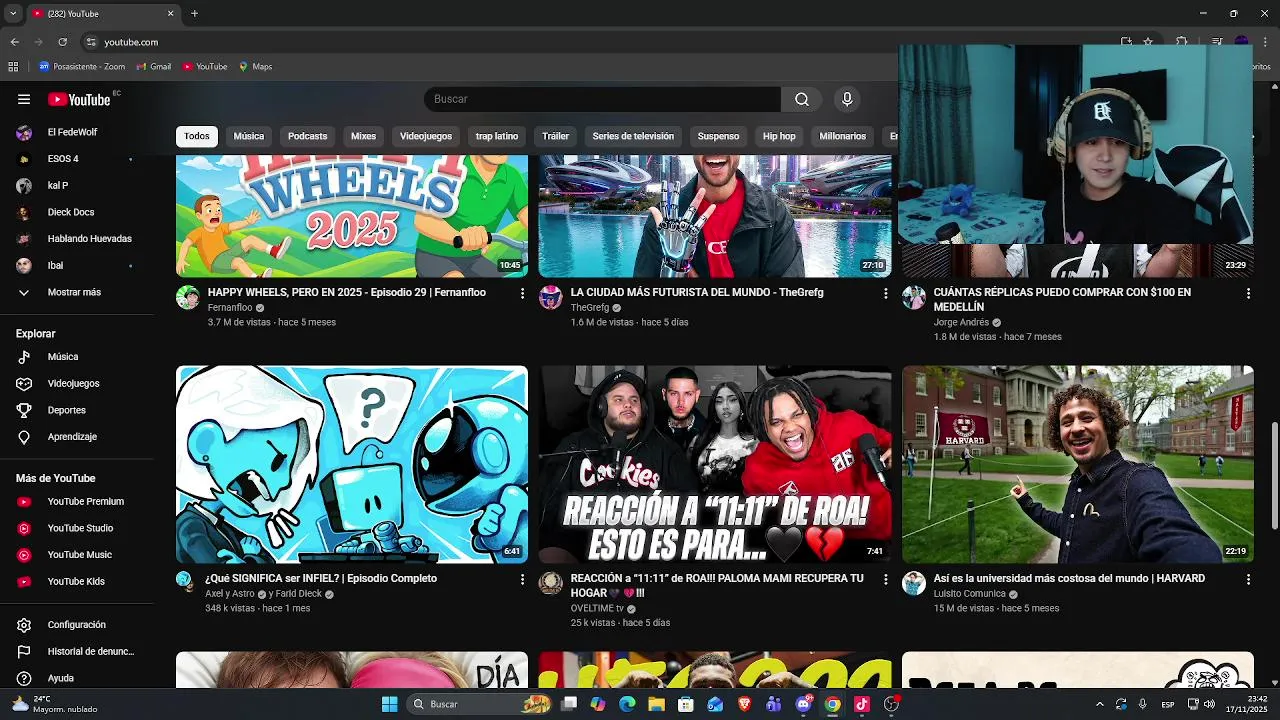1280x720 pixels.
Task: Open Chrome tab search dropdown
Action: (x=13, y=14)
